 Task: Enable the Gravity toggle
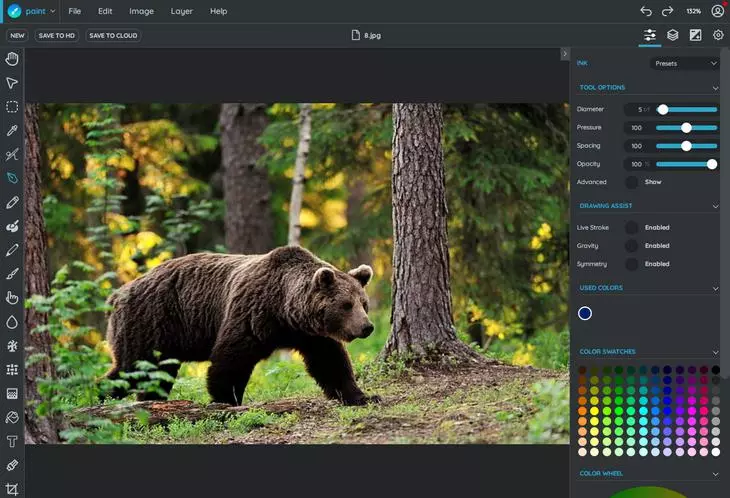point(632,246)
